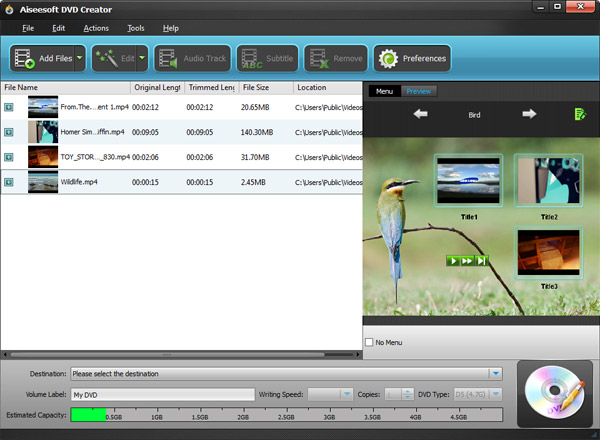The image size is (600, 440).
Task: Click the Original Length column header
Action: point(158,88)
